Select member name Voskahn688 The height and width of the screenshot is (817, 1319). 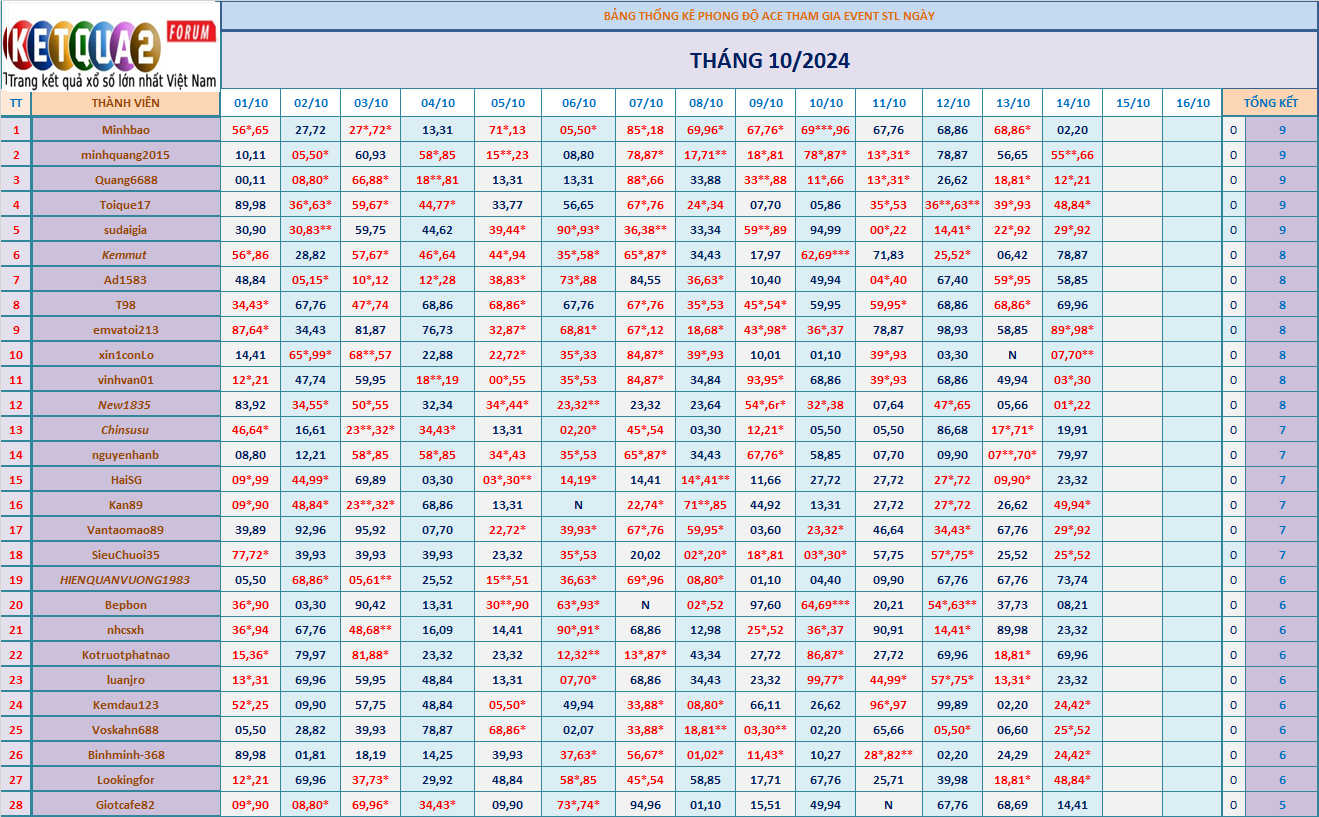[125, 730]
